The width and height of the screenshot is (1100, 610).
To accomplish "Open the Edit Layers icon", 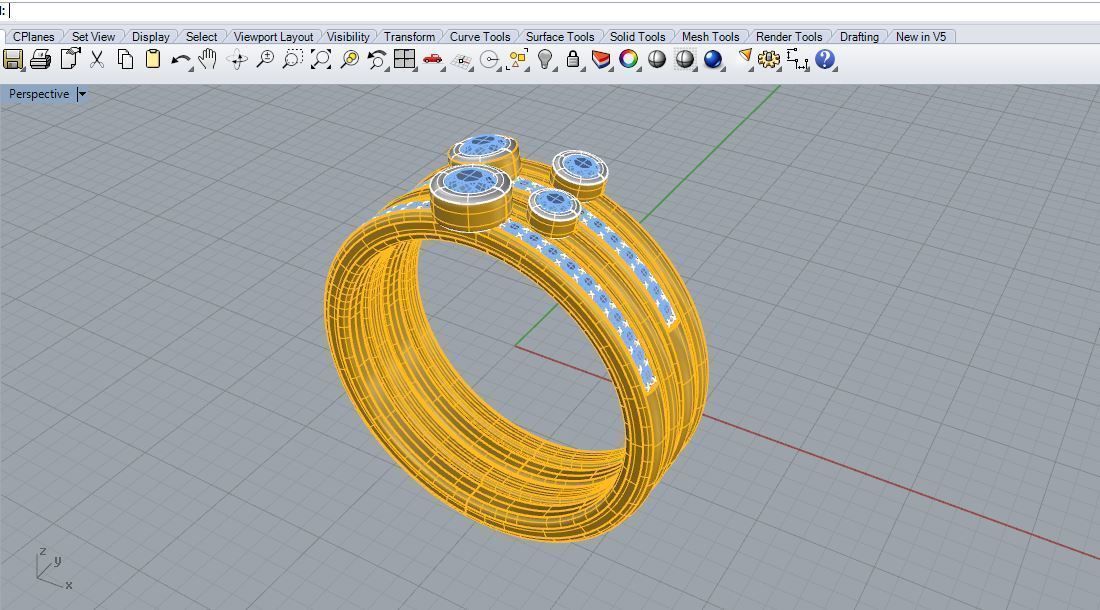I will [x=601, y=60].
